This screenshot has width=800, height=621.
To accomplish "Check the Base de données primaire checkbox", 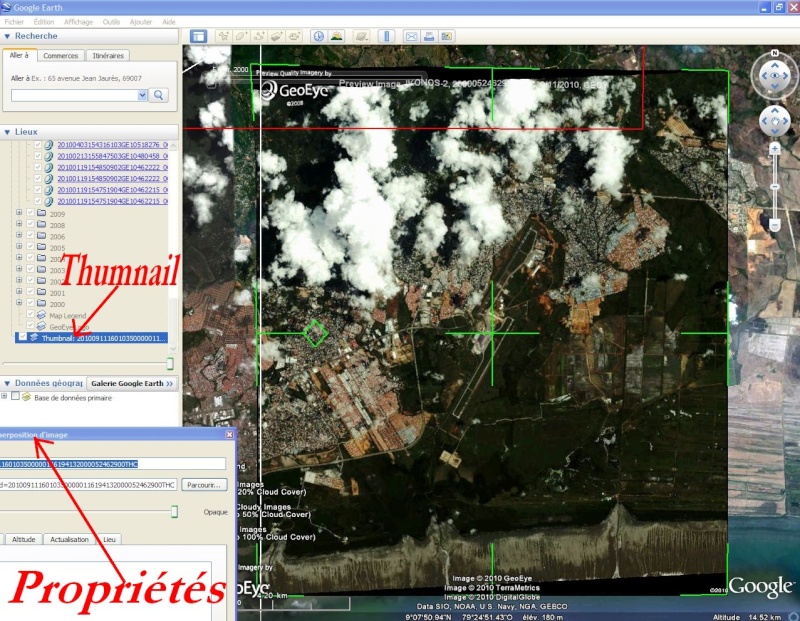I will tap(16, 396).
